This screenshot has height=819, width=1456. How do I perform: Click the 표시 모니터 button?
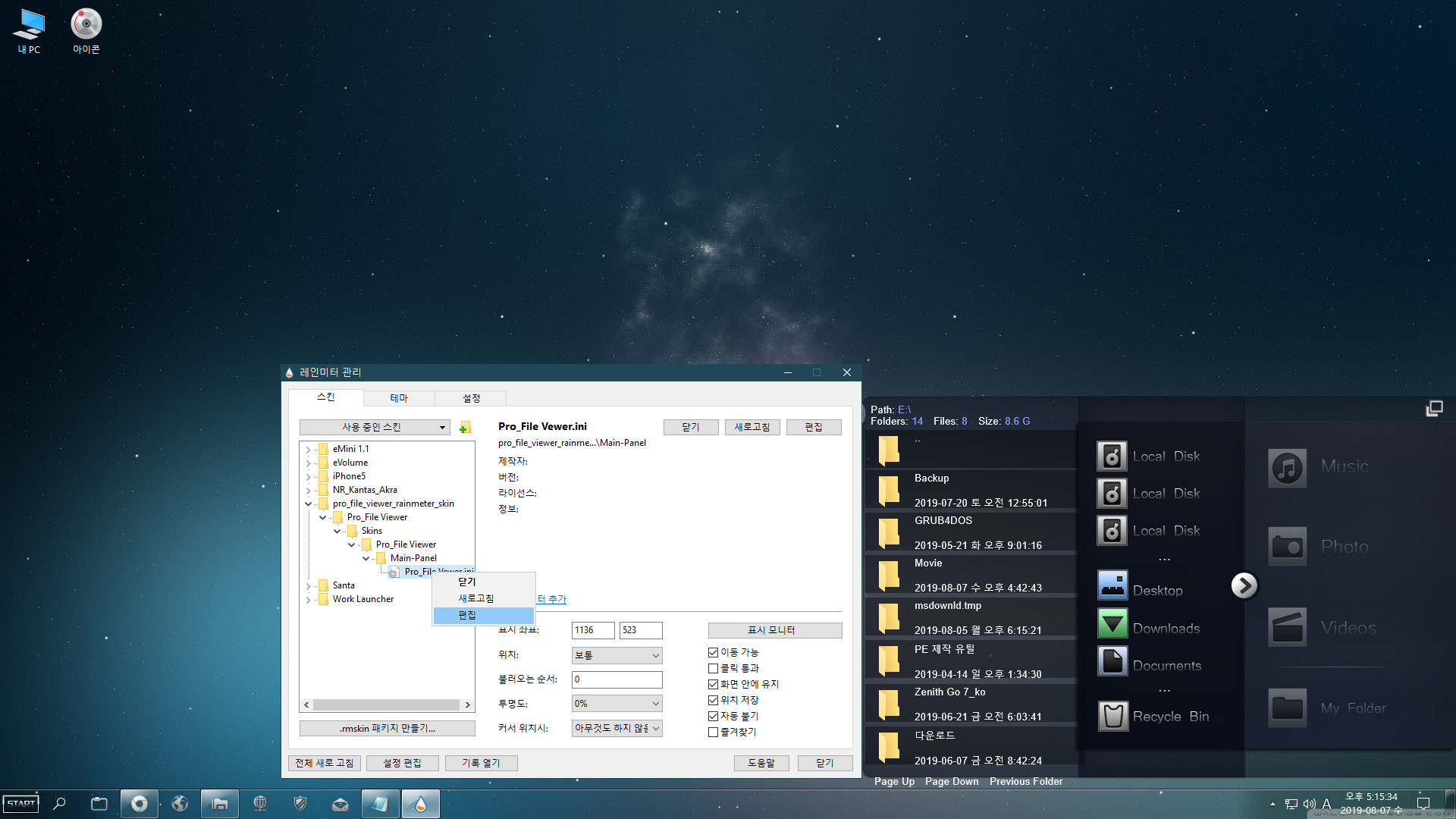point(775,630)
